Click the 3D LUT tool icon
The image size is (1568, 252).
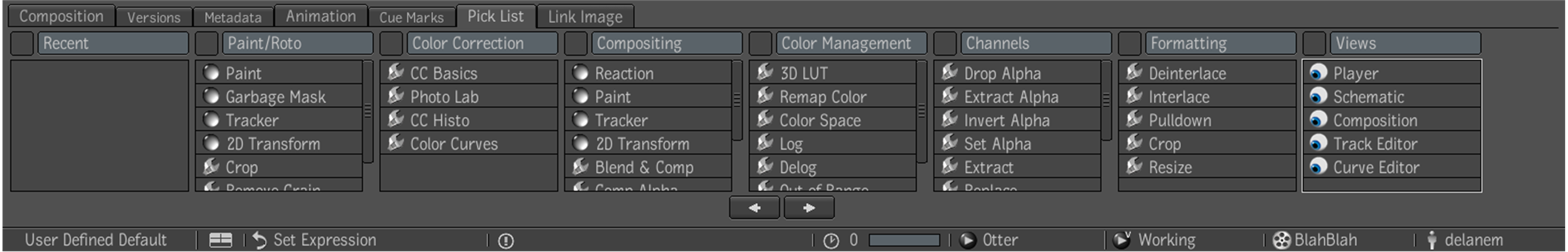point(764,72)
